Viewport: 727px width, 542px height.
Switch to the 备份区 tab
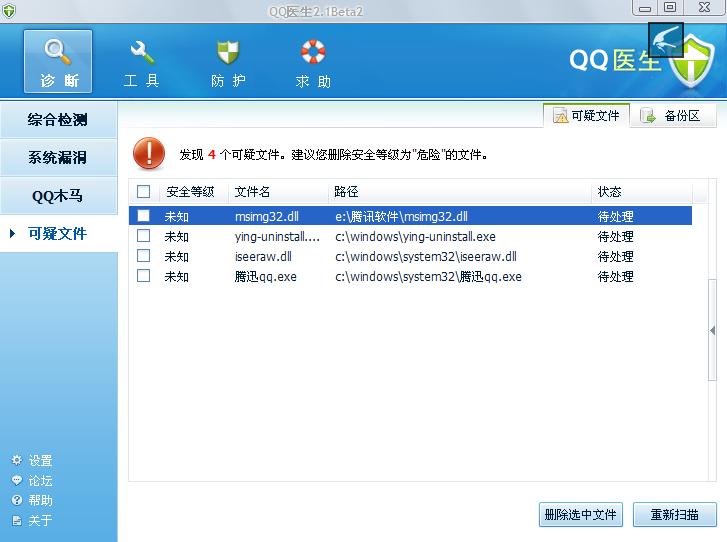pyautogui.click(x=673, y=115)
